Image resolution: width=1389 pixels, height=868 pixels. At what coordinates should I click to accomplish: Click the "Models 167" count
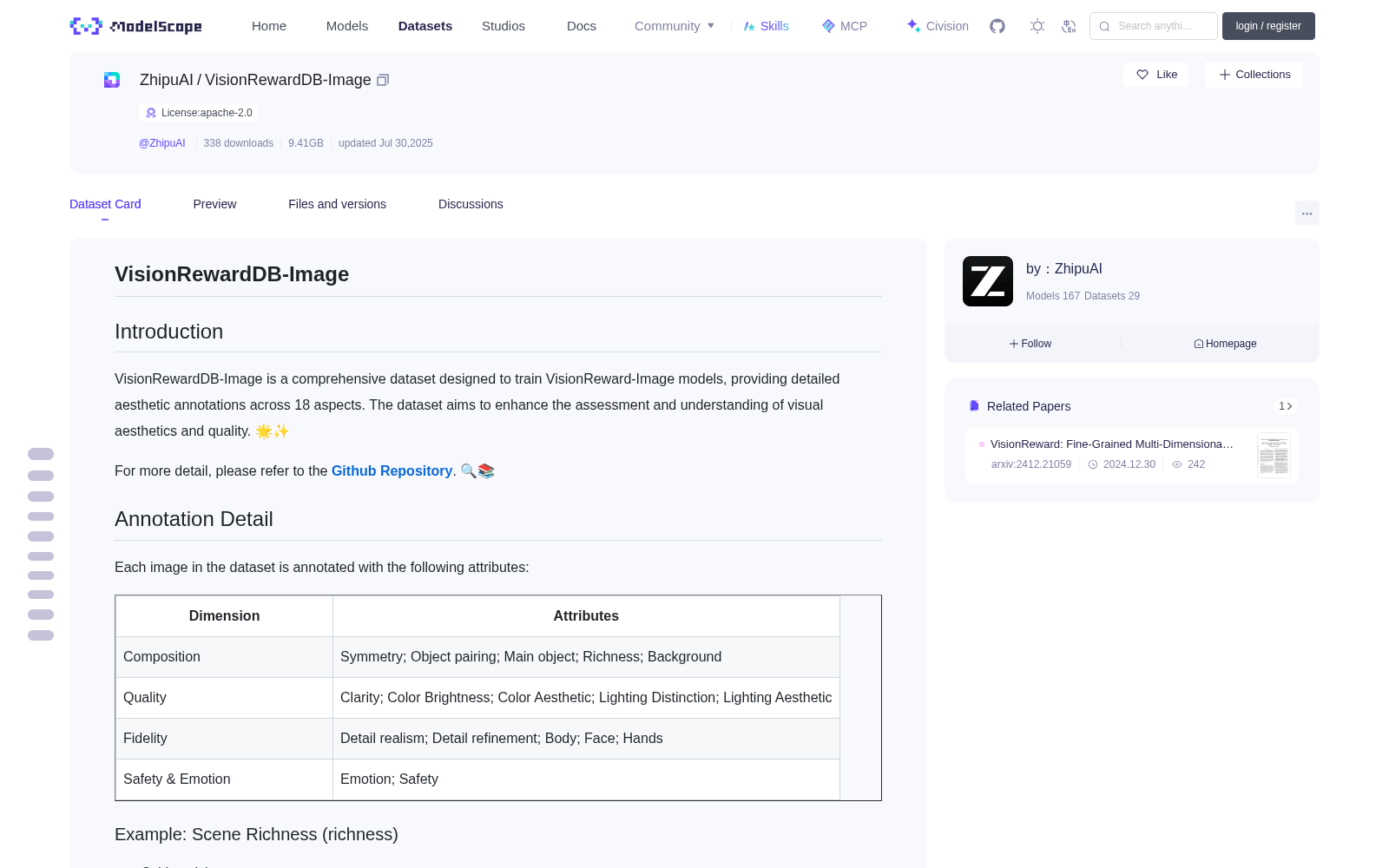click(x=1053, y=296)
